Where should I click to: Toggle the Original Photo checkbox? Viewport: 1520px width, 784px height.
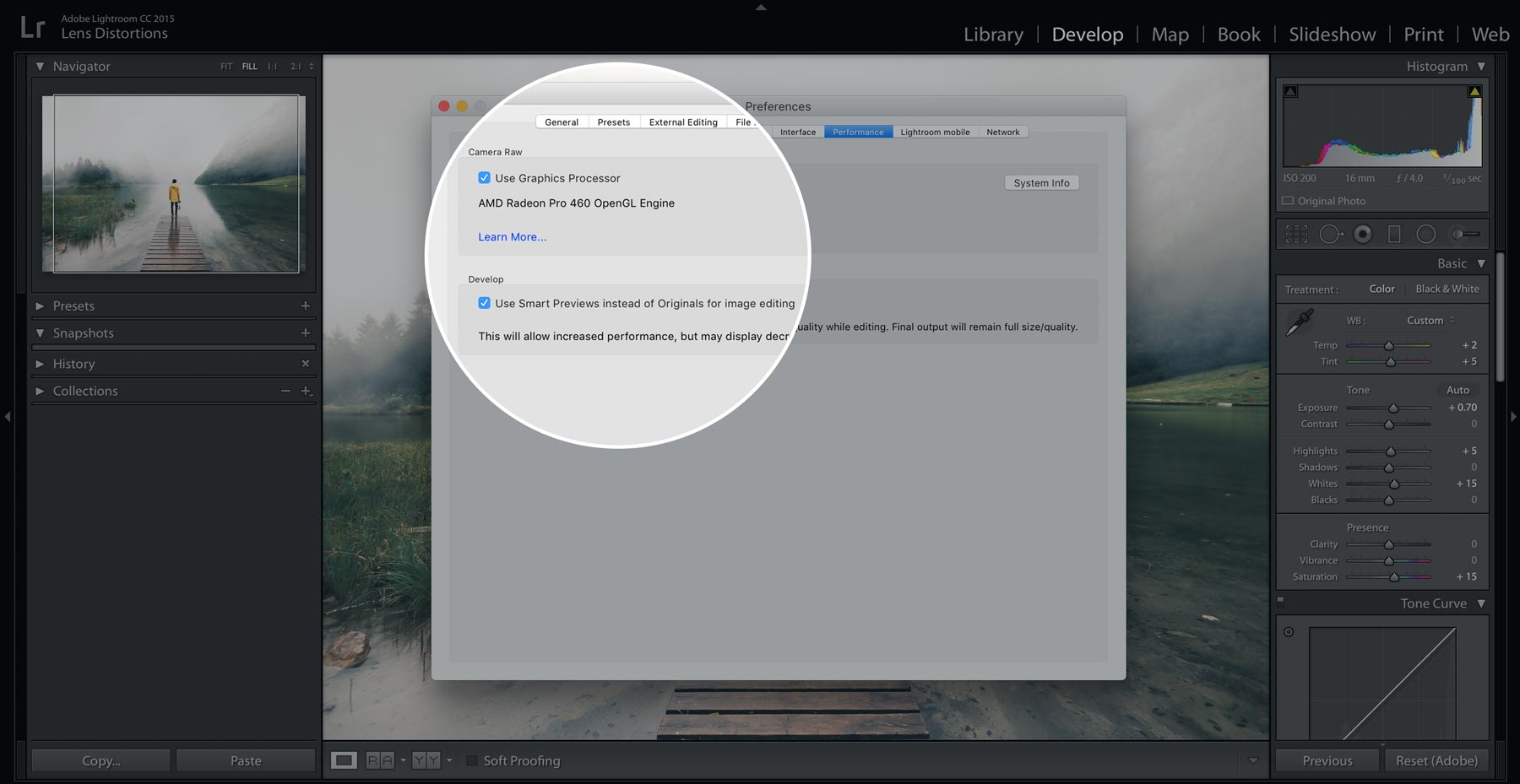[x=1288, y=201]
